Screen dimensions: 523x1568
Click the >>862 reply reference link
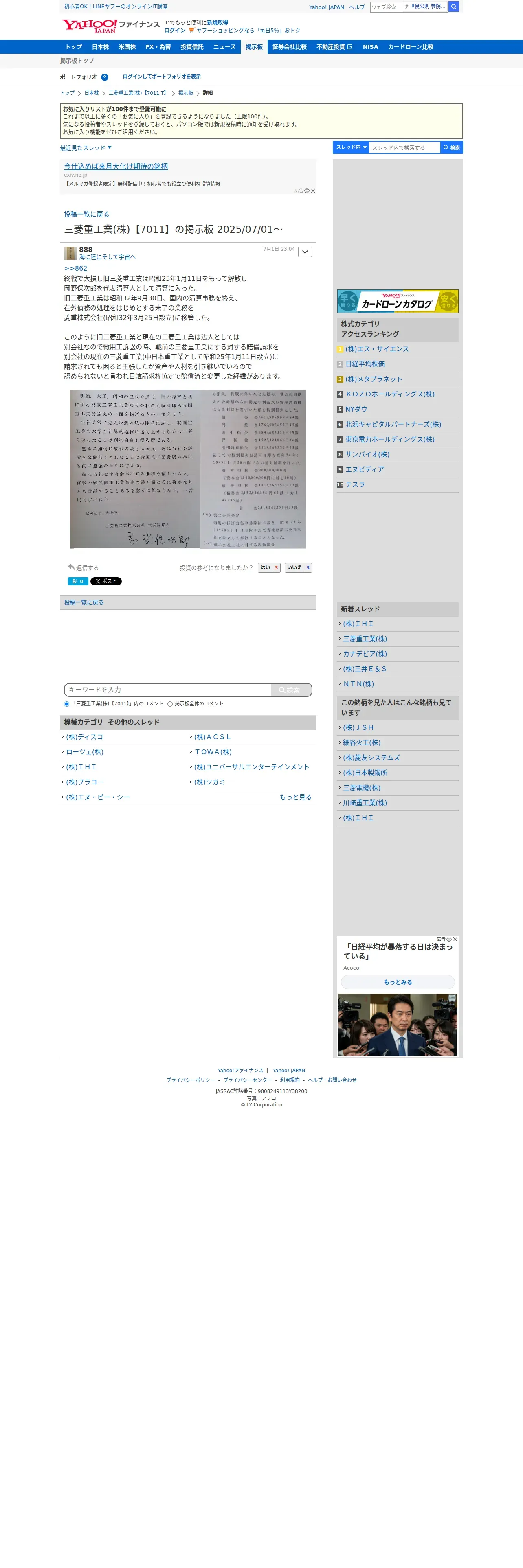click(x=75, y=268)
